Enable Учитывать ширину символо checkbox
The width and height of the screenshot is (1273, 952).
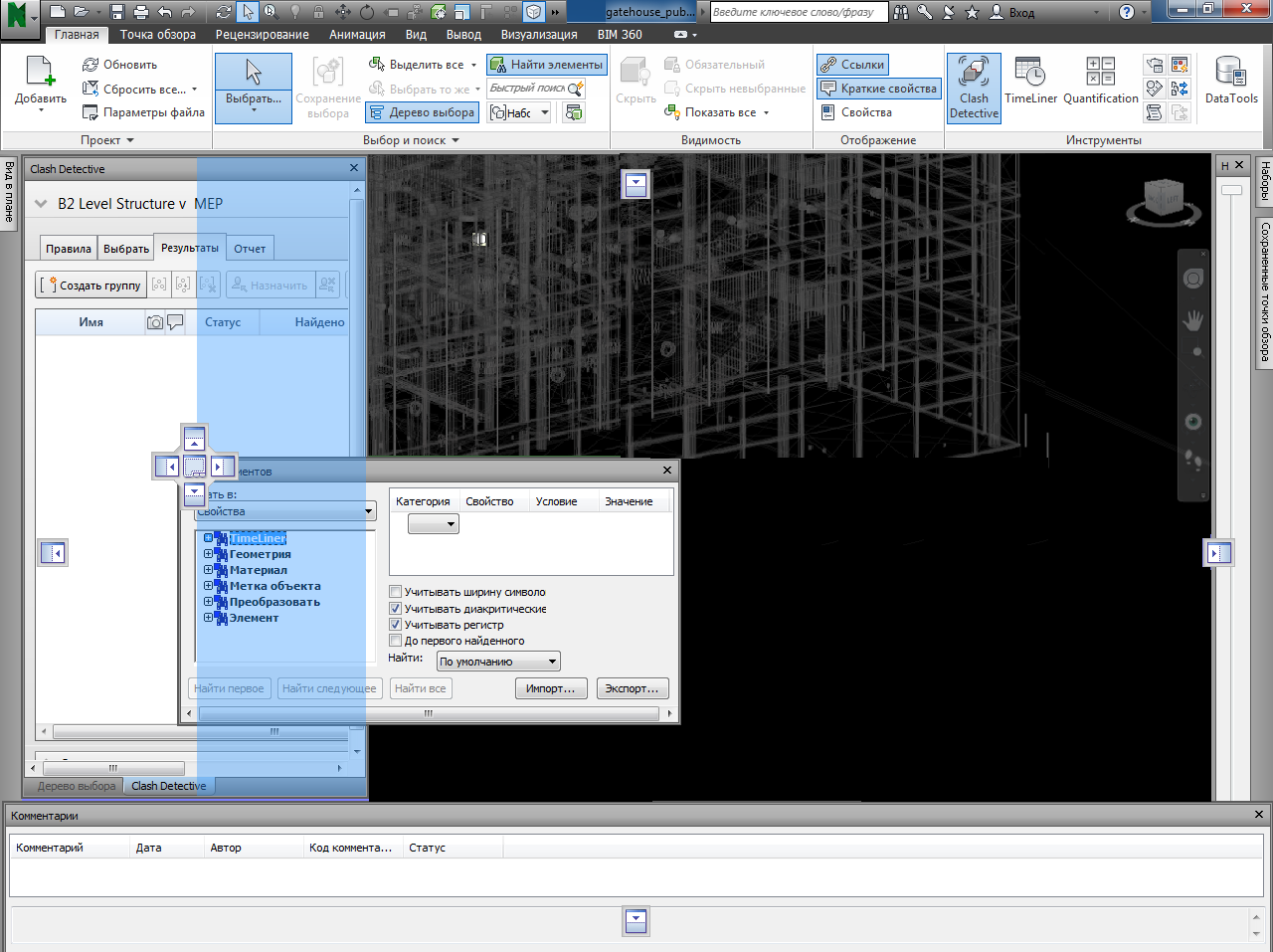tap(395, 592)
